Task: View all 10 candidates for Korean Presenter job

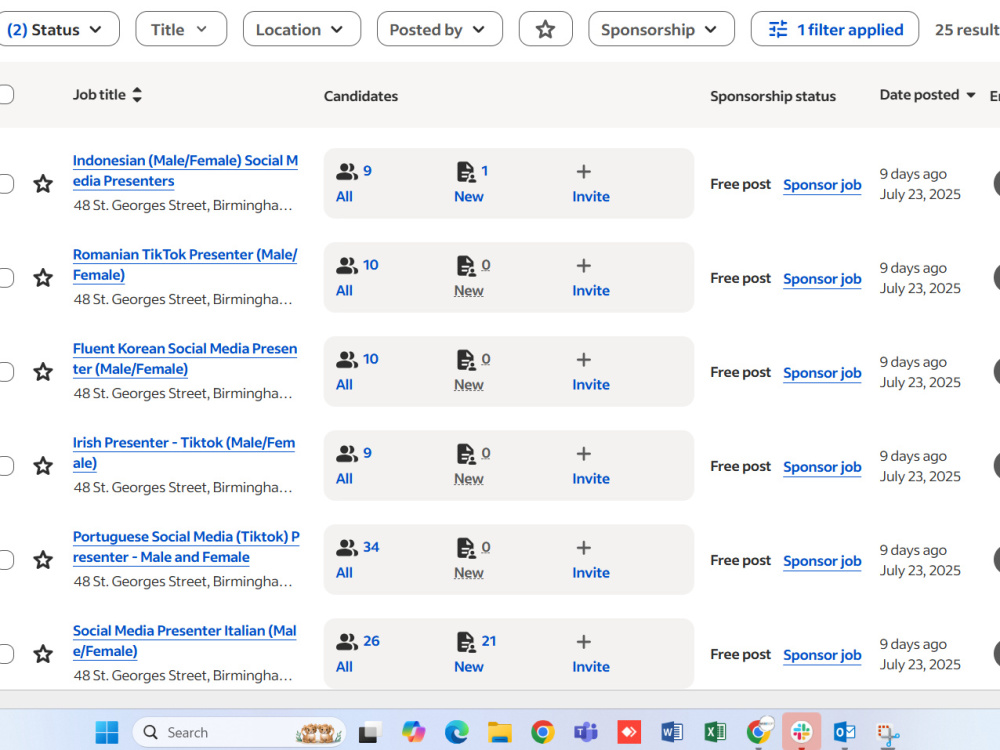Action: pyautogui.click(x=357, y=371)
